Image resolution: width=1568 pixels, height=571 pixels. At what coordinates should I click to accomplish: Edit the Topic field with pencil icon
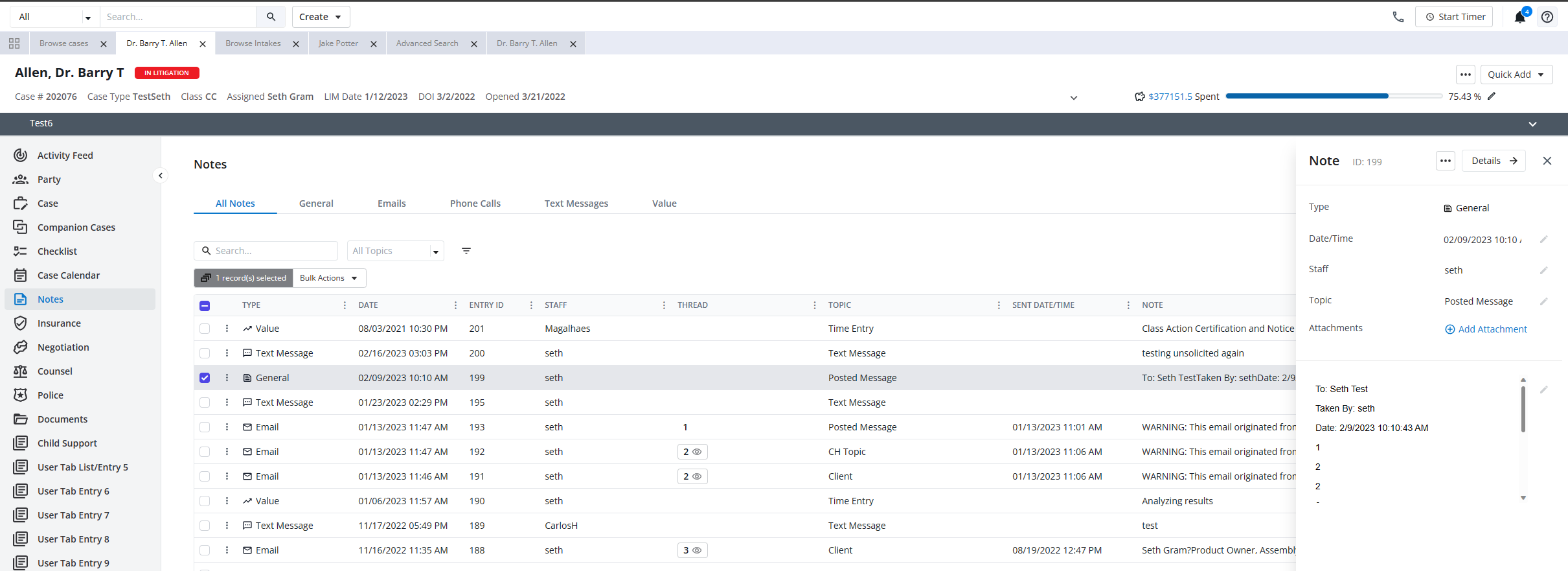[1544, 301]
